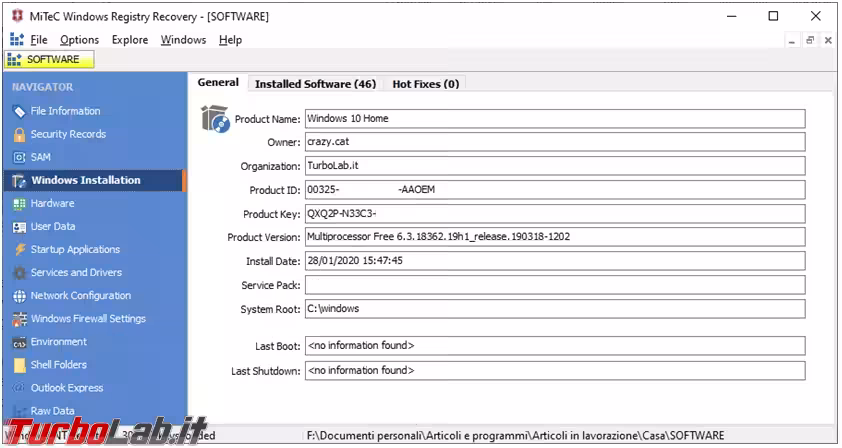The width and height of the screenshot is (842, 448).
Task: Open the Options menu
Action: coord(79,40)
